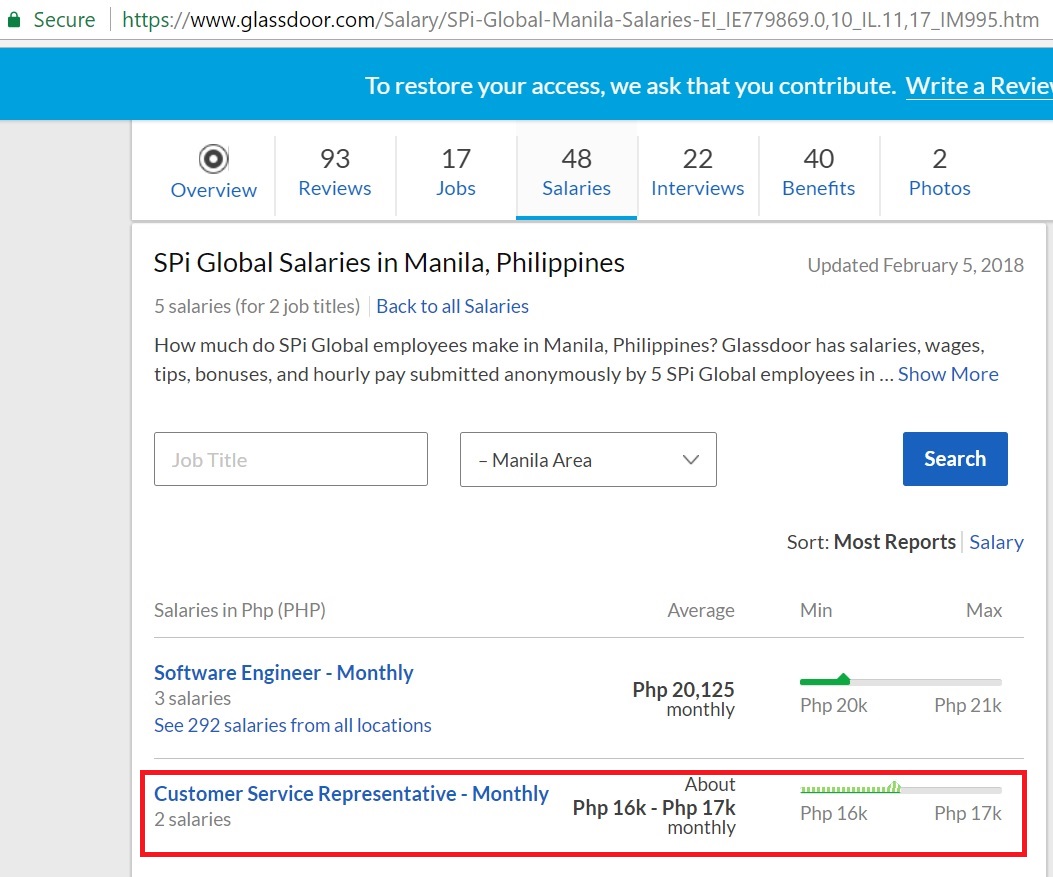This screenshot has height=877, width=1053.
Task: Click Back to all Salaries link
Action: point(453,306)
